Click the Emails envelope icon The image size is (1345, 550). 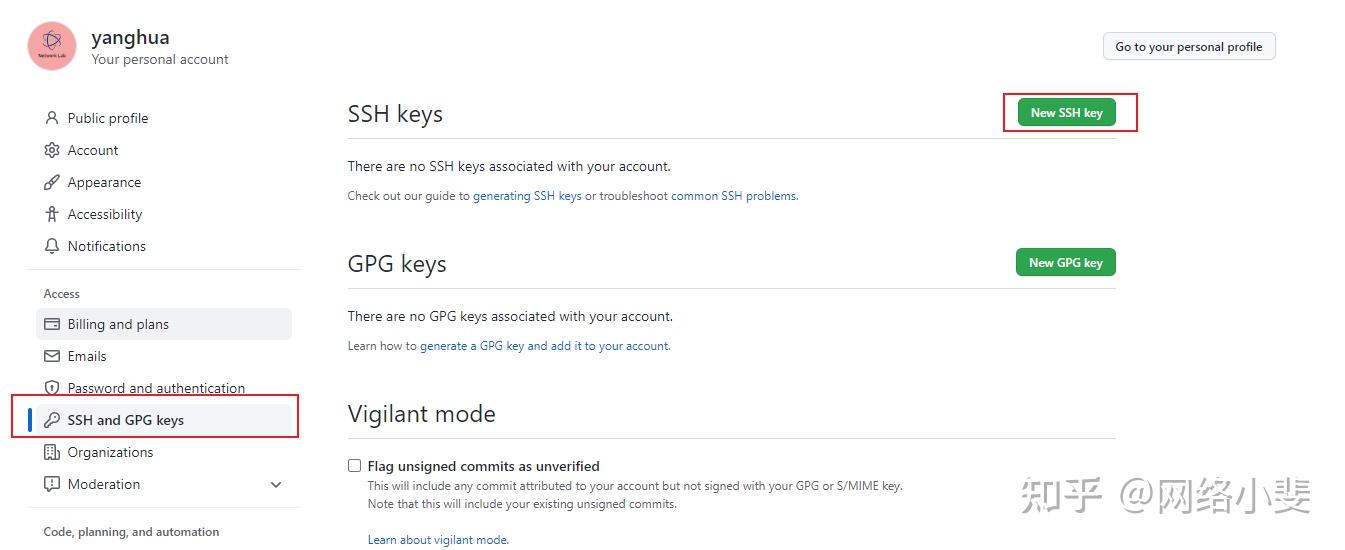click(52, 356)
